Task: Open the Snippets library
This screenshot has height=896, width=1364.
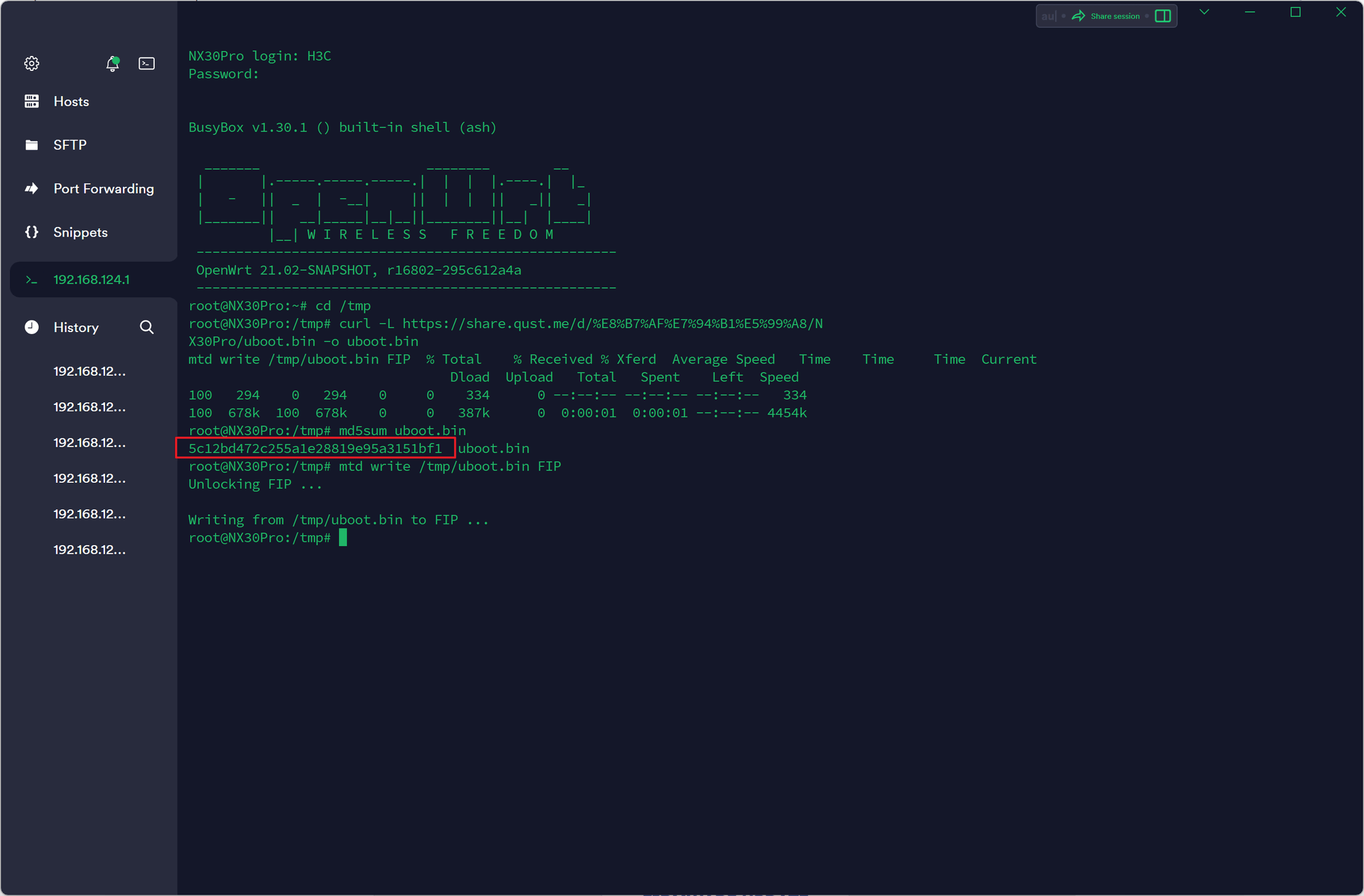Action: pyautogui.click(x=80, y=232)
